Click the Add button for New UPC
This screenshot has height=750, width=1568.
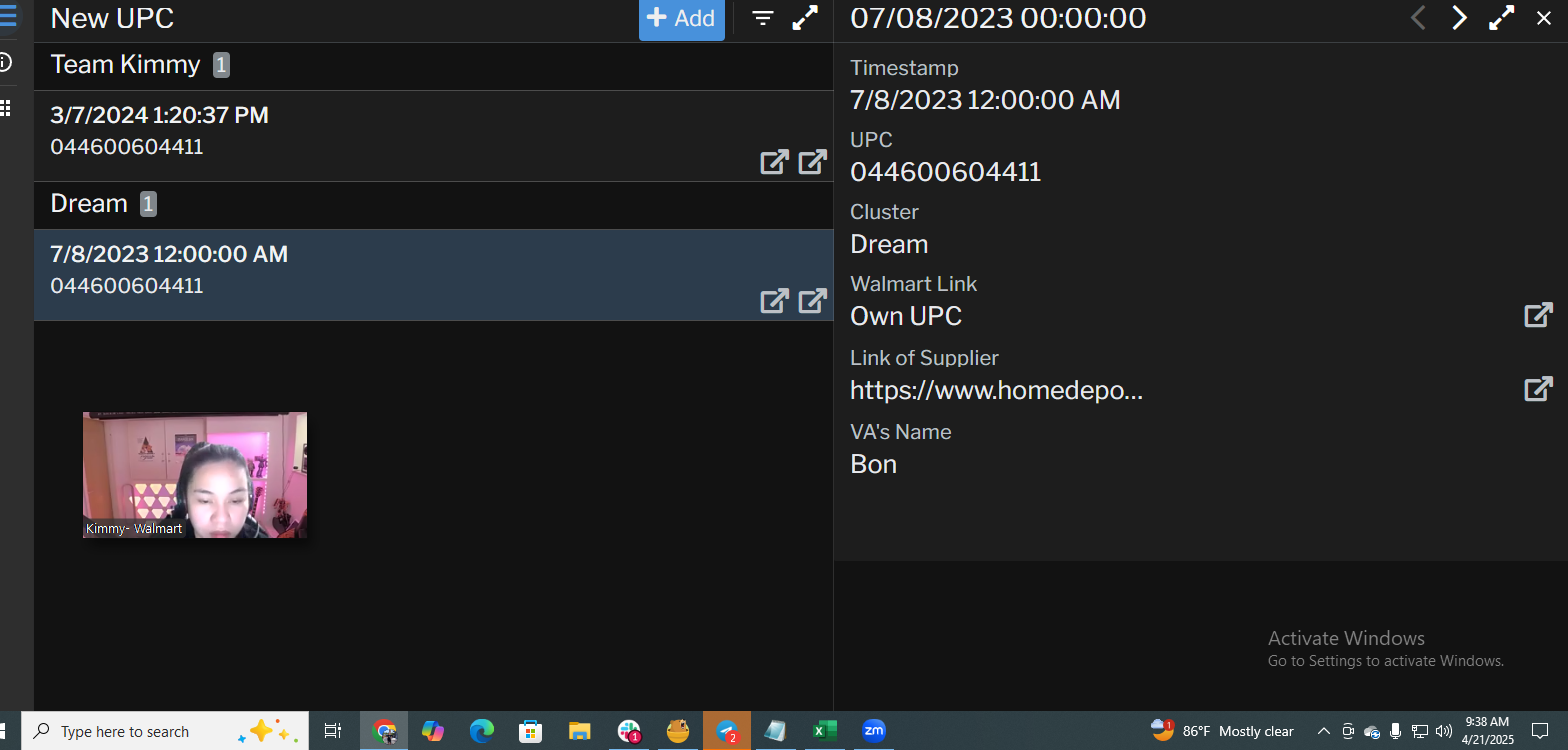coord(681,19)
